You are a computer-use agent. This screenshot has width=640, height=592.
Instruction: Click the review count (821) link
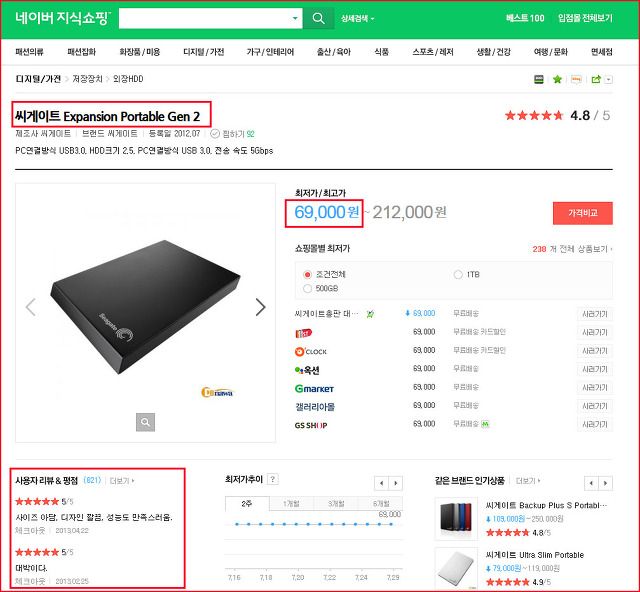(x=92, y=480)
